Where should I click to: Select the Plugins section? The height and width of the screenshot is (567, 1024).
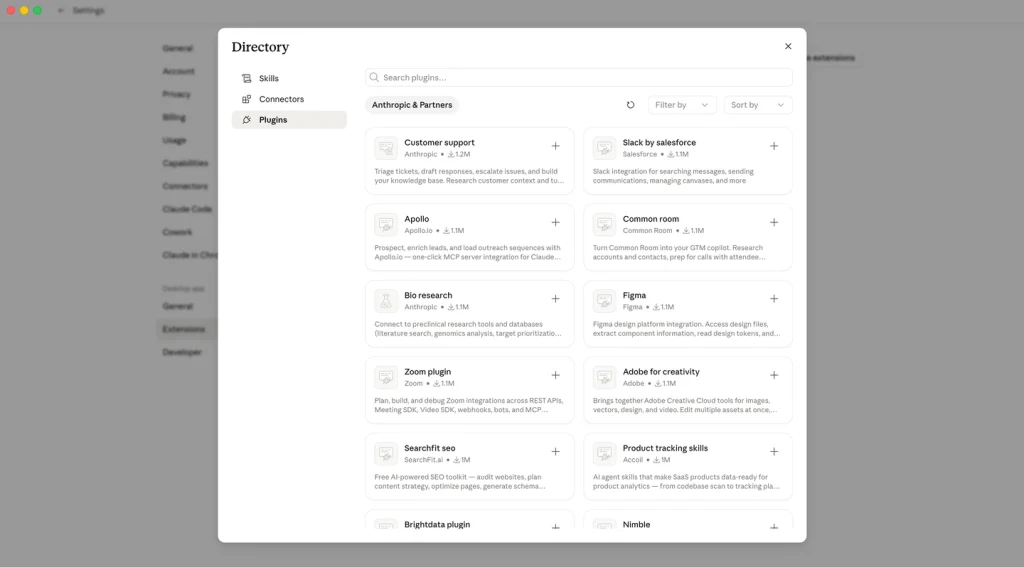coord(289,120)
